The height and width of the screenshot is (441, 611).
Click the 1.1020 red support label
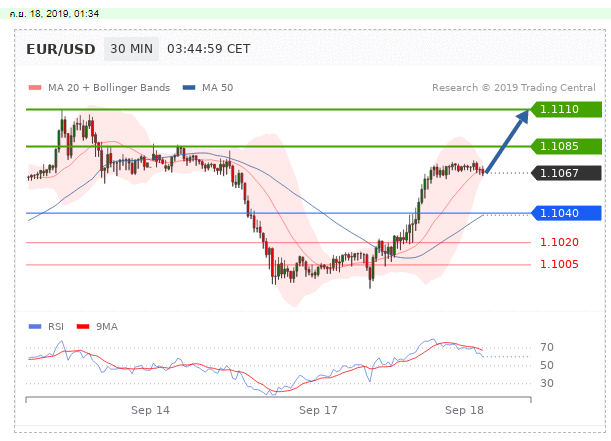click(559, 242)
